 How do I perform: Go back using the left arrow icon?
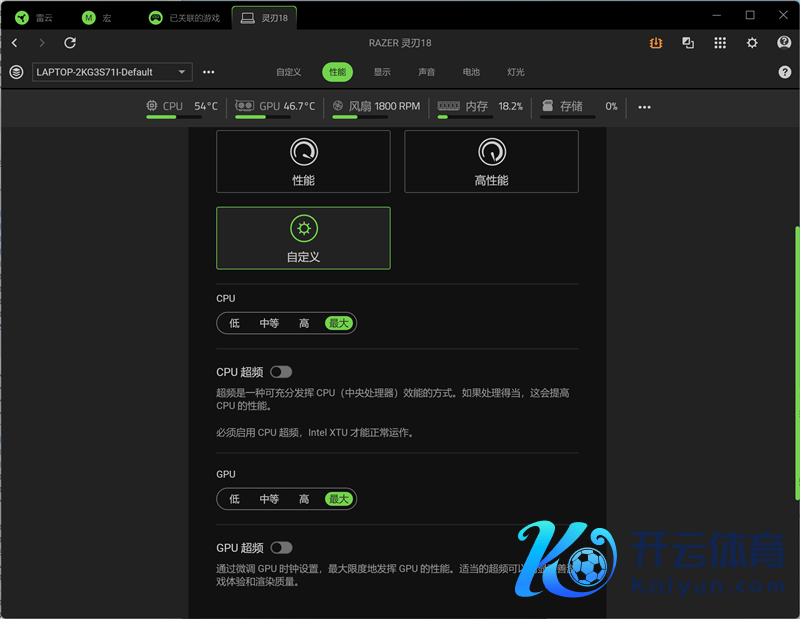coord(15,43)
